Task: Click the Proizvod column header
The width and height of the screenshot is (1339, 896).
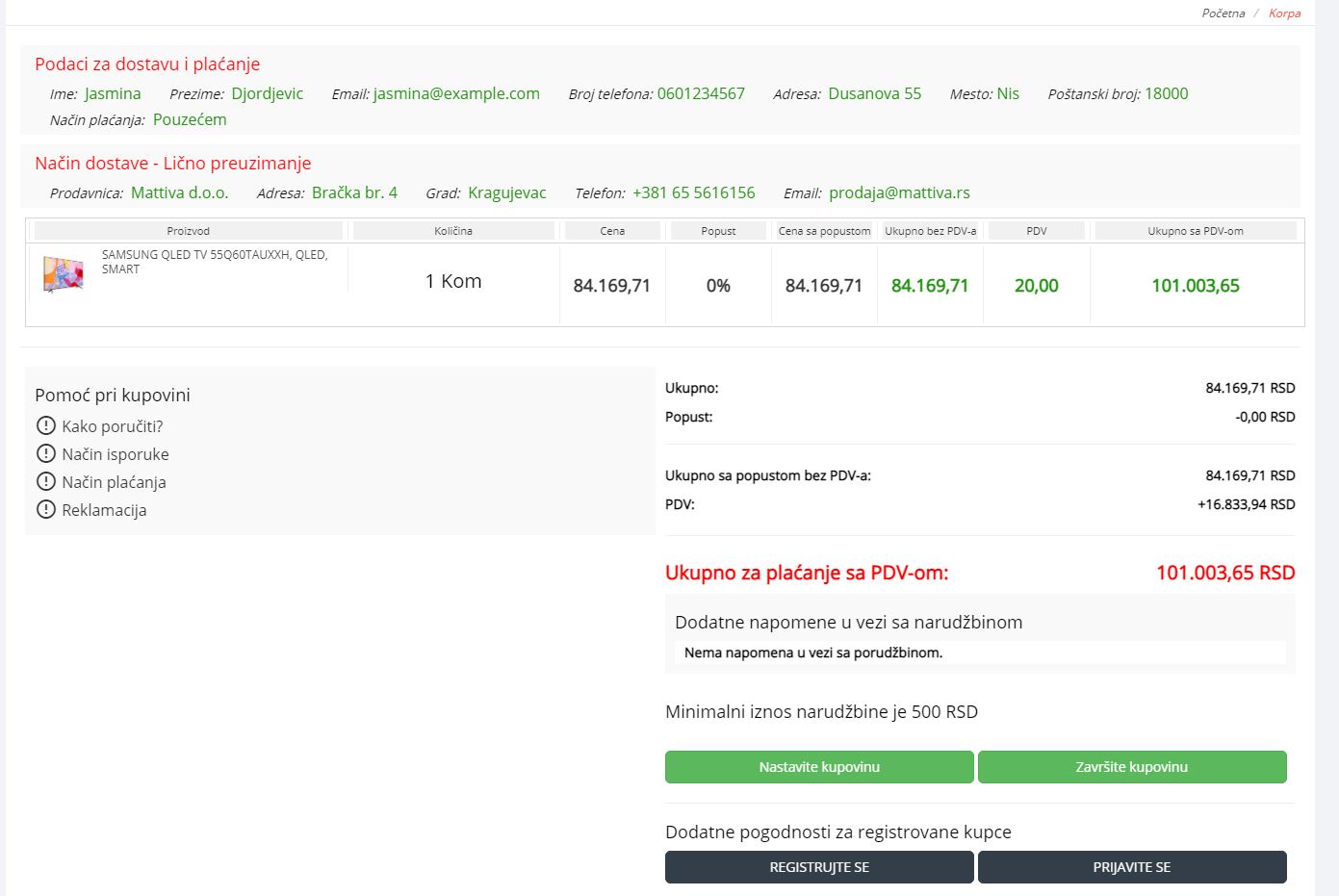Action: click(188, 231)
